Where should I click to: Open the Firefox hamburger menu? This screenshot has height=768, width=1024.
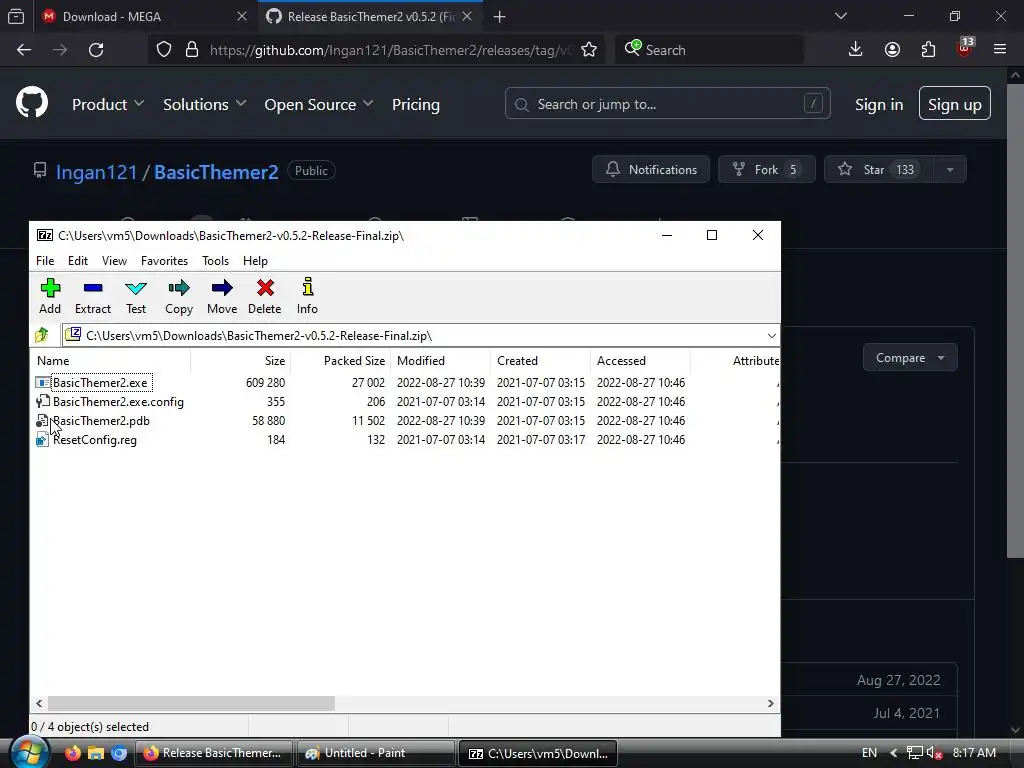[x=1000, y=50]
